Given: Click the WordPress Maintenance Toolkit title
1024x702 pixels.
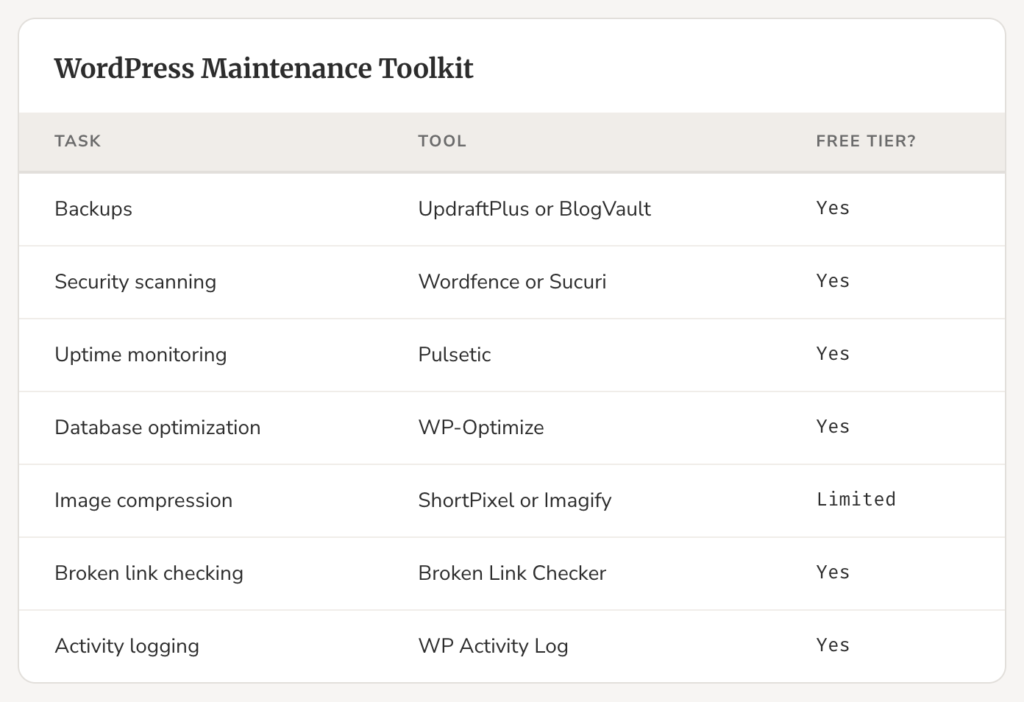Looking at the screenshot, I should click(263, 69).
